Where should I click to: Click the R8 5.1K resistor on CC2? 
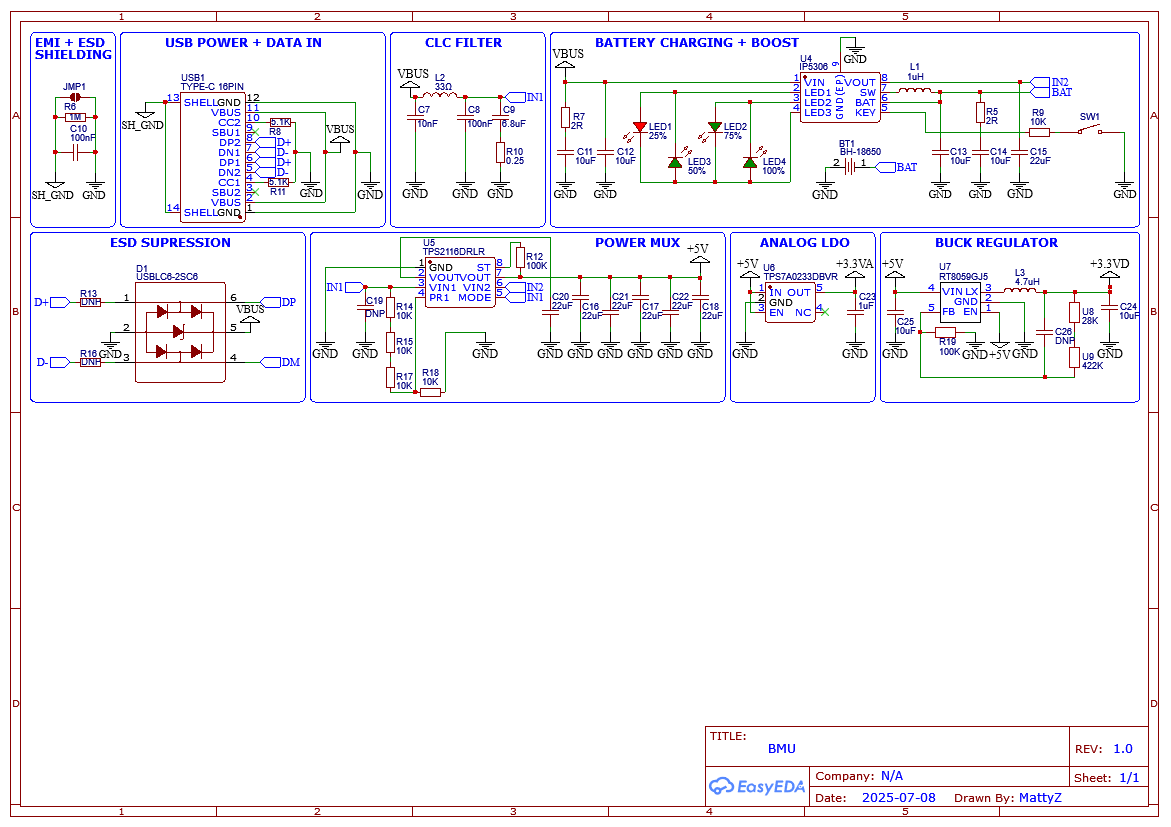[x=280, y=123]
